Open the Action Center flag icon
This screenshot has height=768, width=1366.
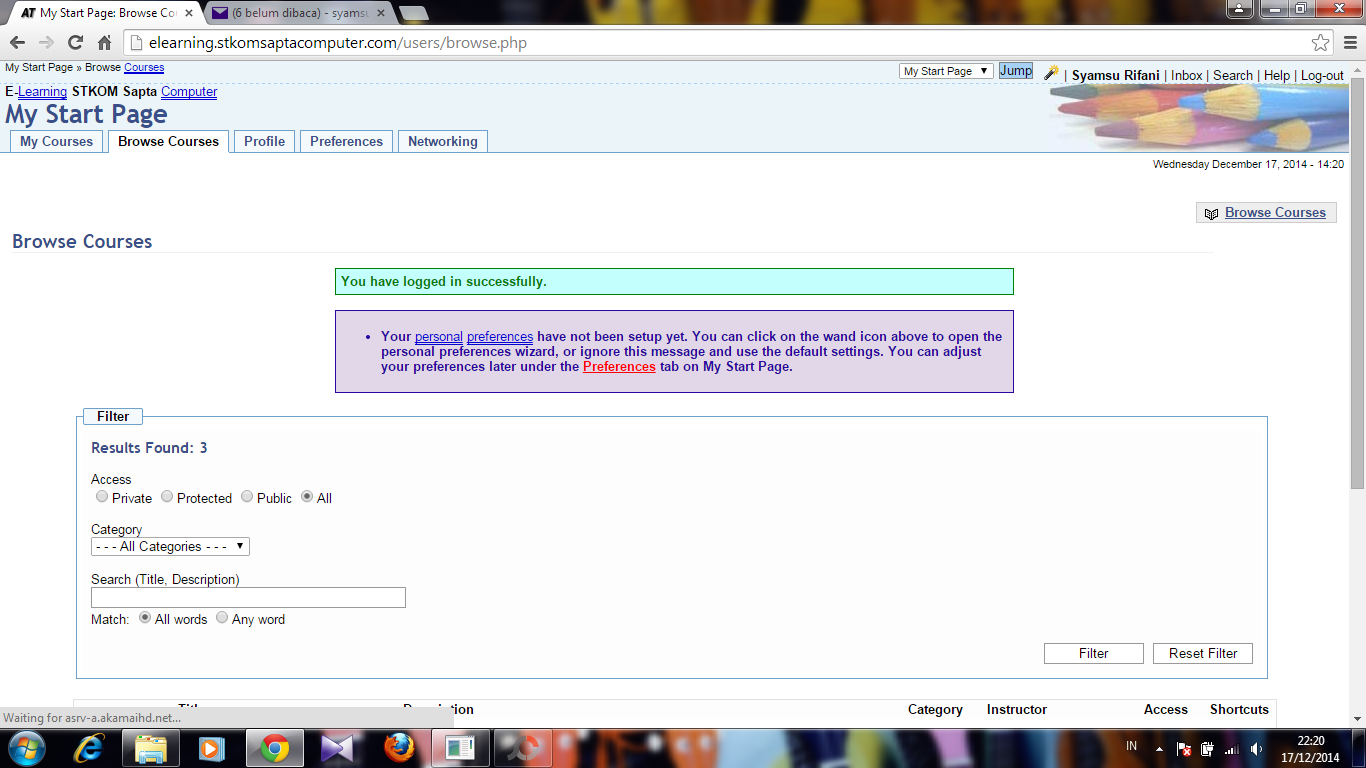(x=1183, y=748)
